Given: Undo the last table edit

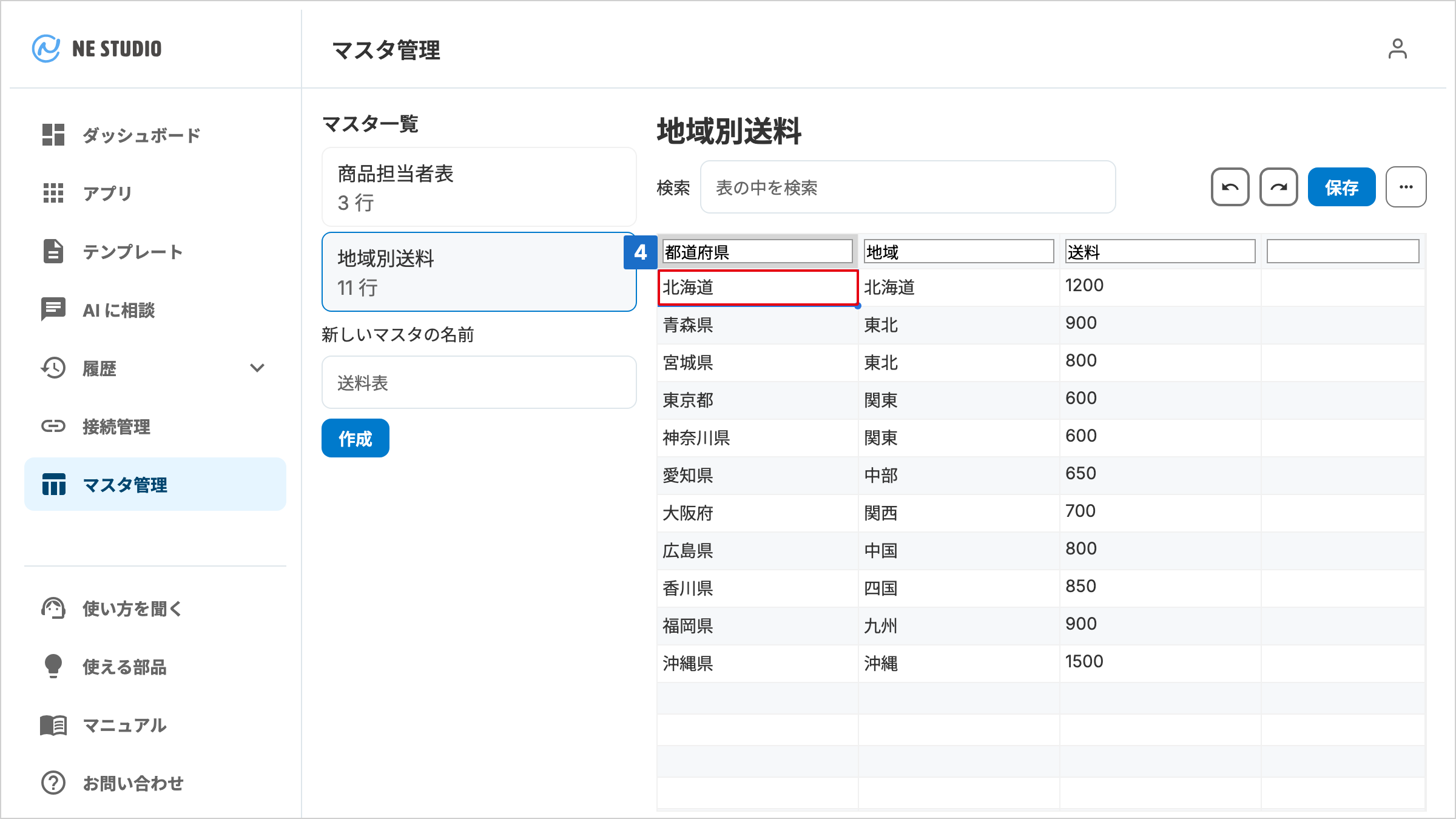Looking at the screenshot, I should click(x=1230, y=187).
